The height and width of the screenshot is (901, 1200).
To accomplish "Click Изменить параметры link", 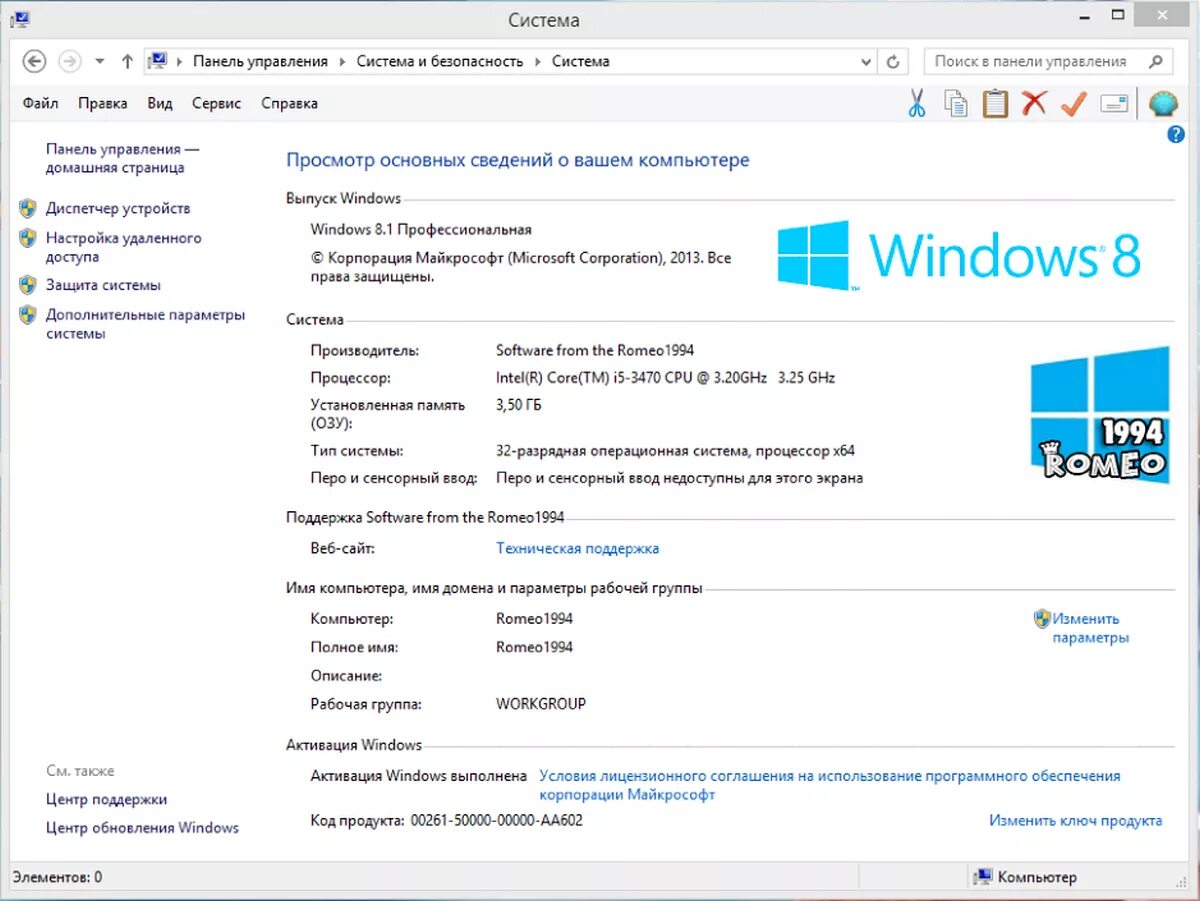I will click(x=1090, y=628).
